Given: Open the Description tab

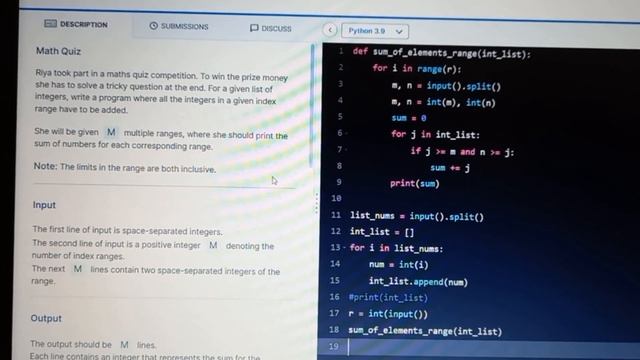Looking at the screenshot, I should [76, 24].
